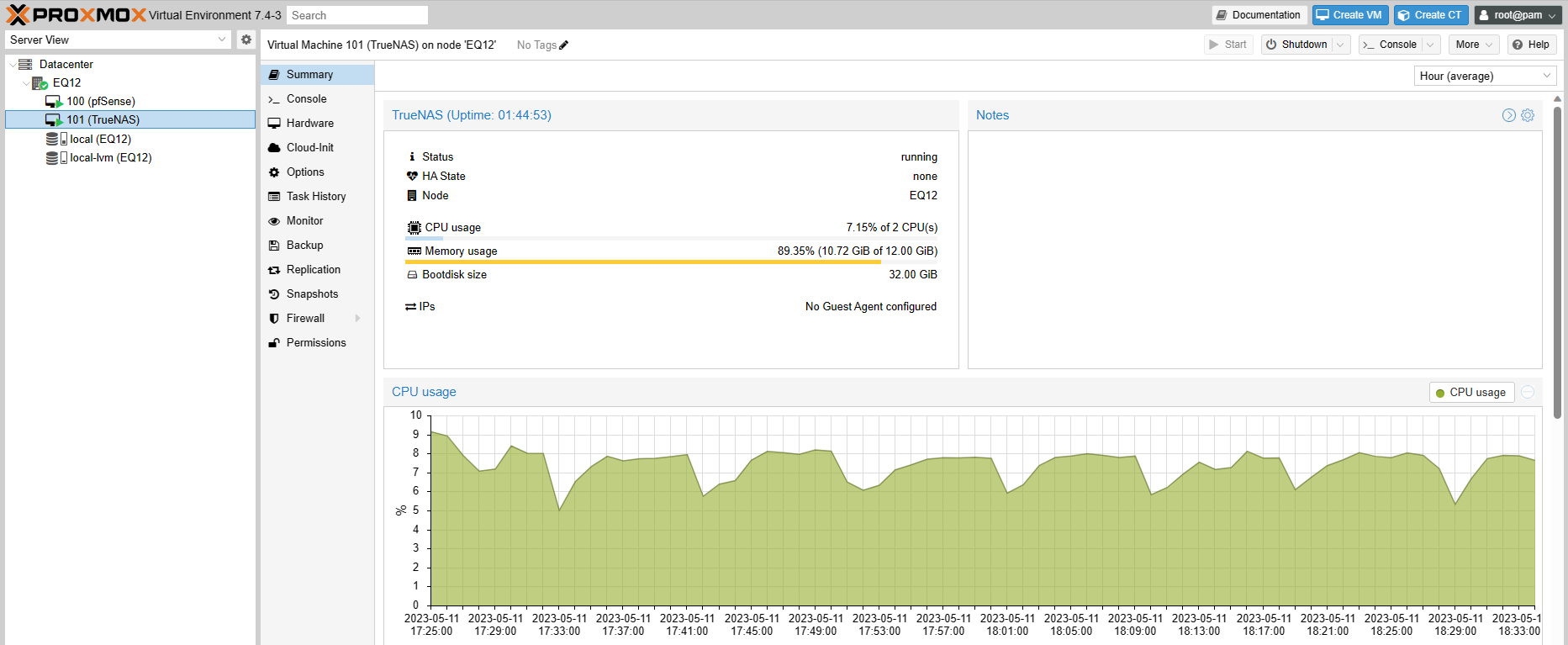Click the local (EQ12) storage icon
The width and height of the screenshot is (1568, 645).
tap(56, 139)
